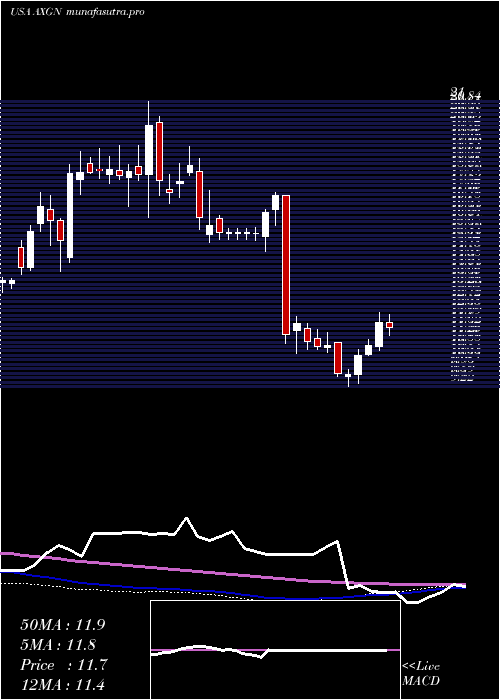
Task: Click the tallest red candlestick in the chart
Action: pyautogui.click(x=286, y=265)
